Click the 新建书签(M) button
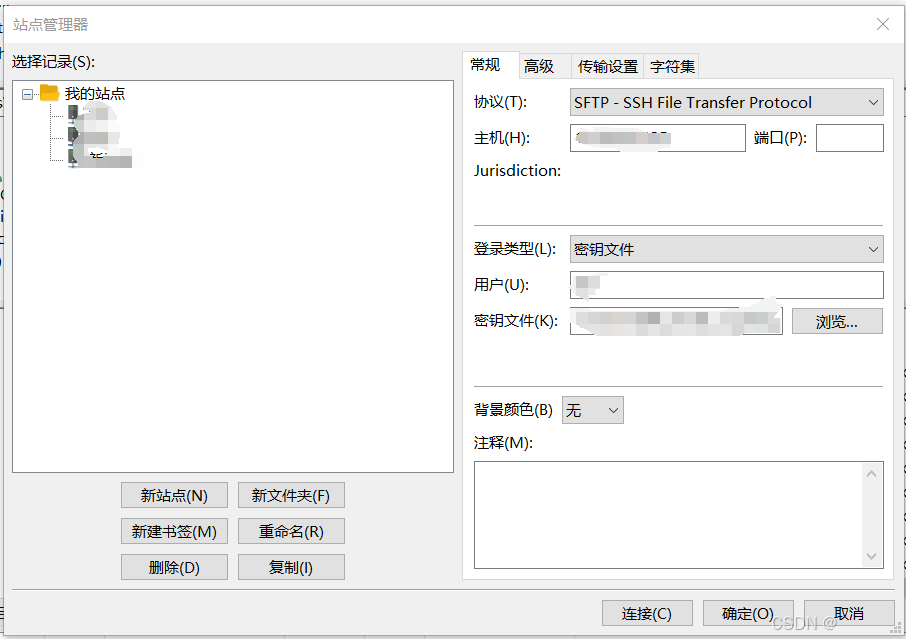906x639 pixels. 174,532
